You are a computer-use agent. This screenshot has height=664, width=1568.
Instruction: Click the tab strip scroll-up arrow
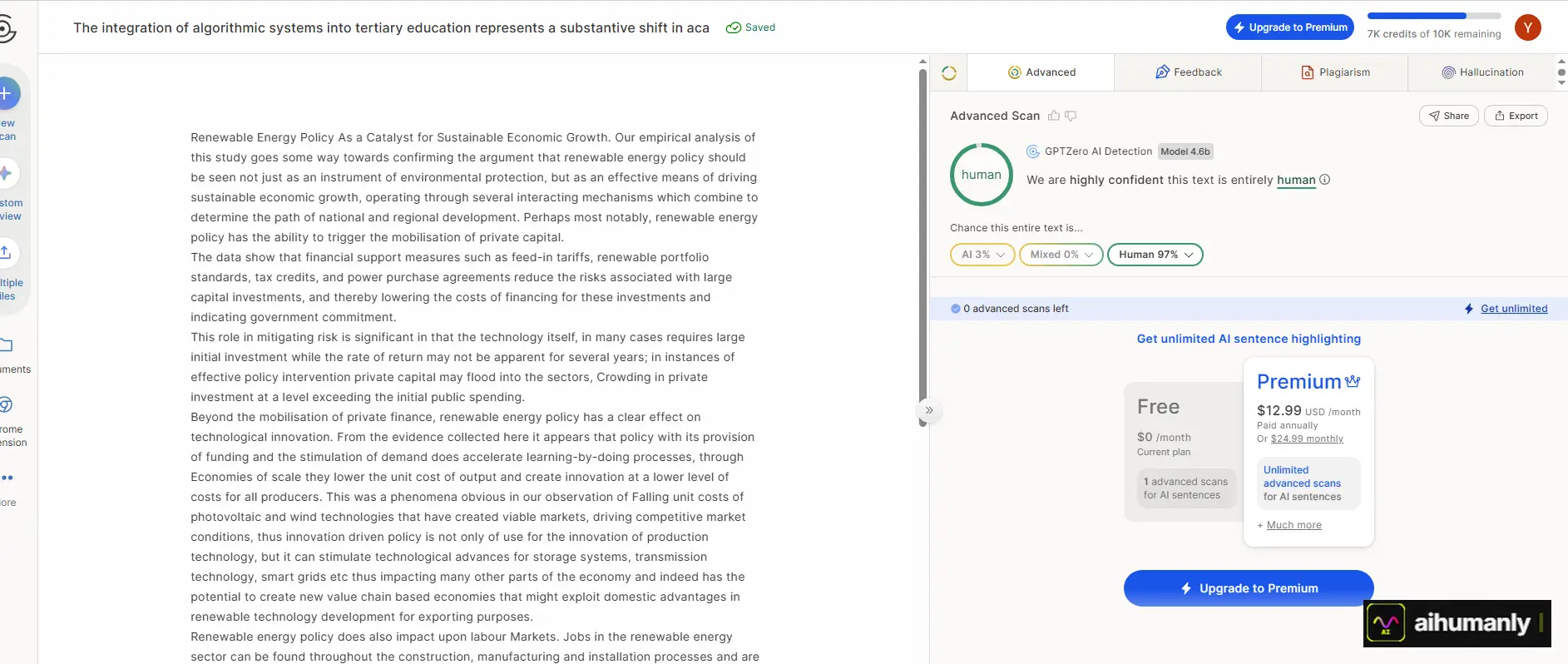1561,61
